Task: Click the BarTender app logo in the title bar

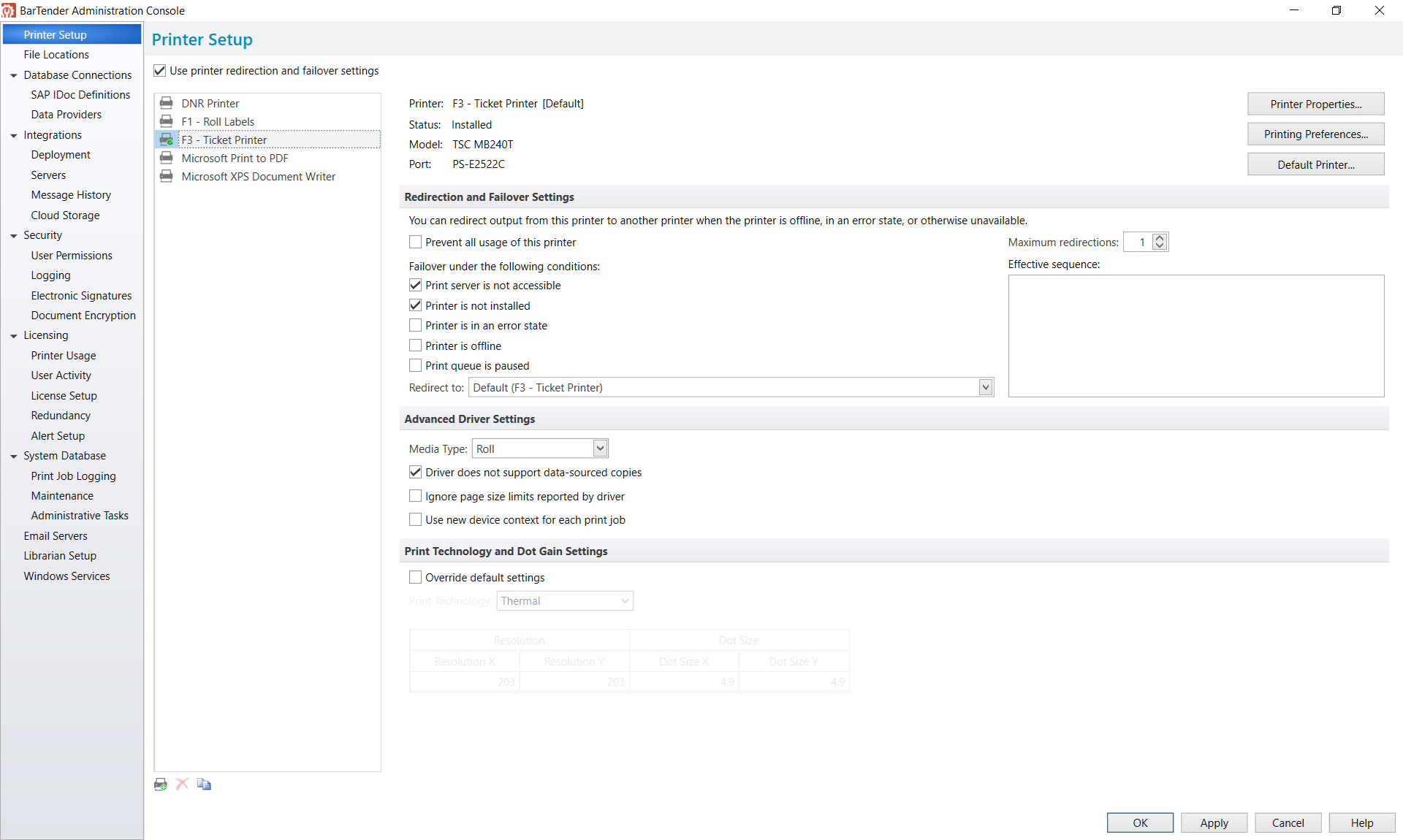Action: point(9,10)
